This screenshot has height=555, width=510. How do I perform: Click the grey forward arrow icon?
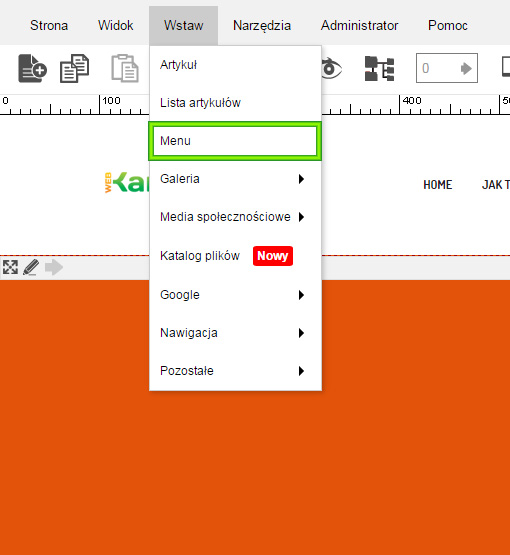[x=54, y=267]
